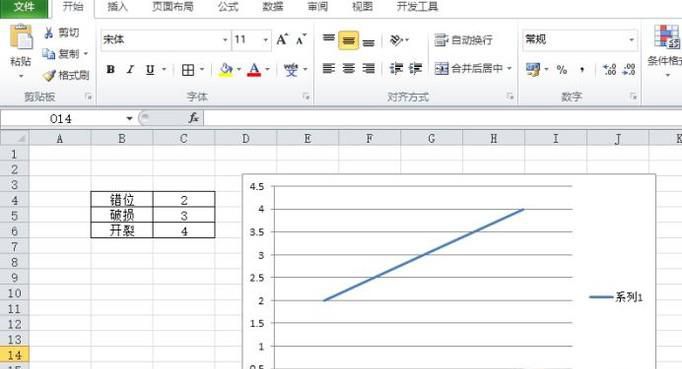The height and width of the screenshot is (369, 682).
Task: Copy selection using the copy icon
Action: pos(48,54)
